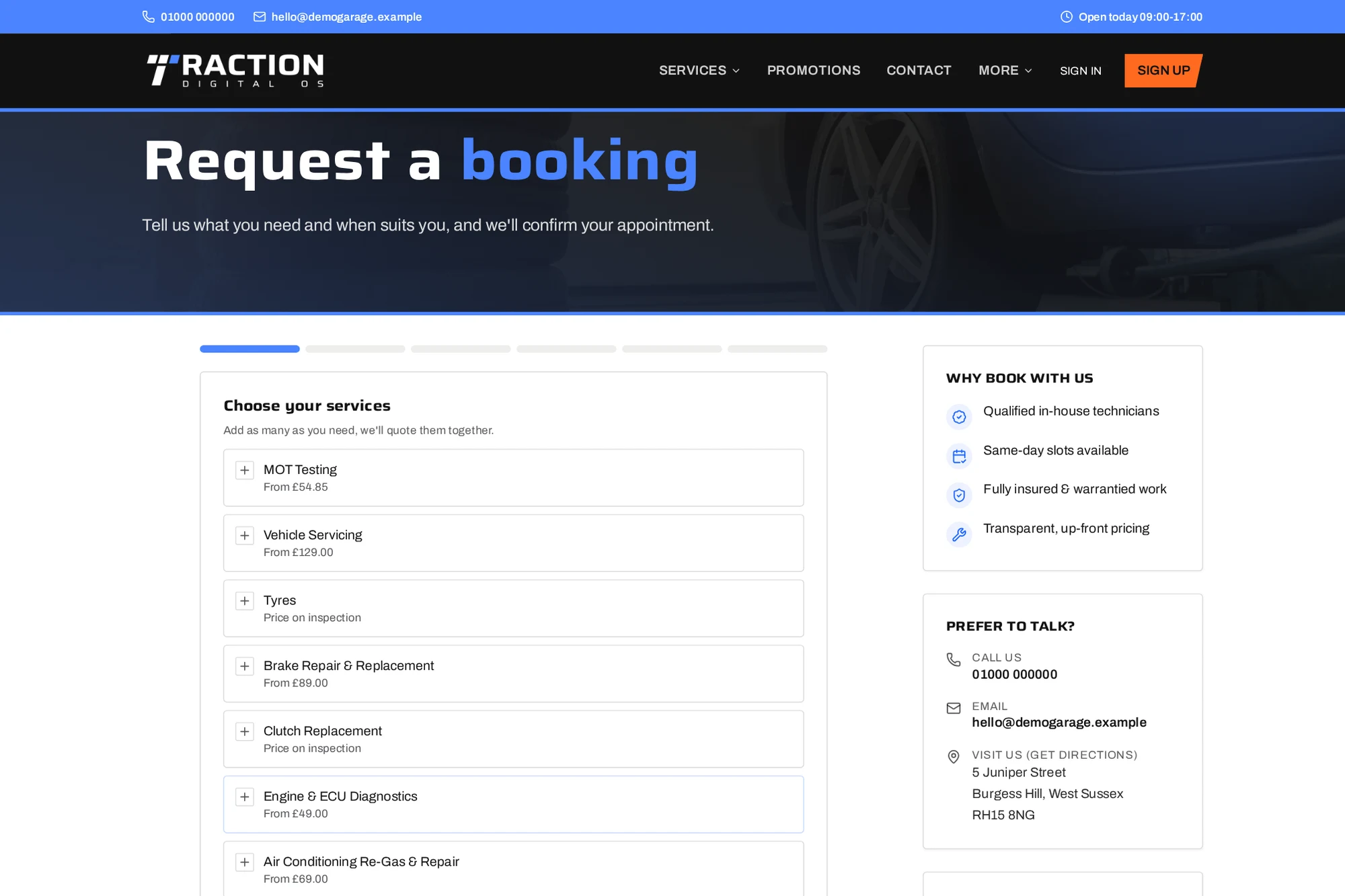
Task: Click the second progress step segment
Action: click(x=355, y=349)
